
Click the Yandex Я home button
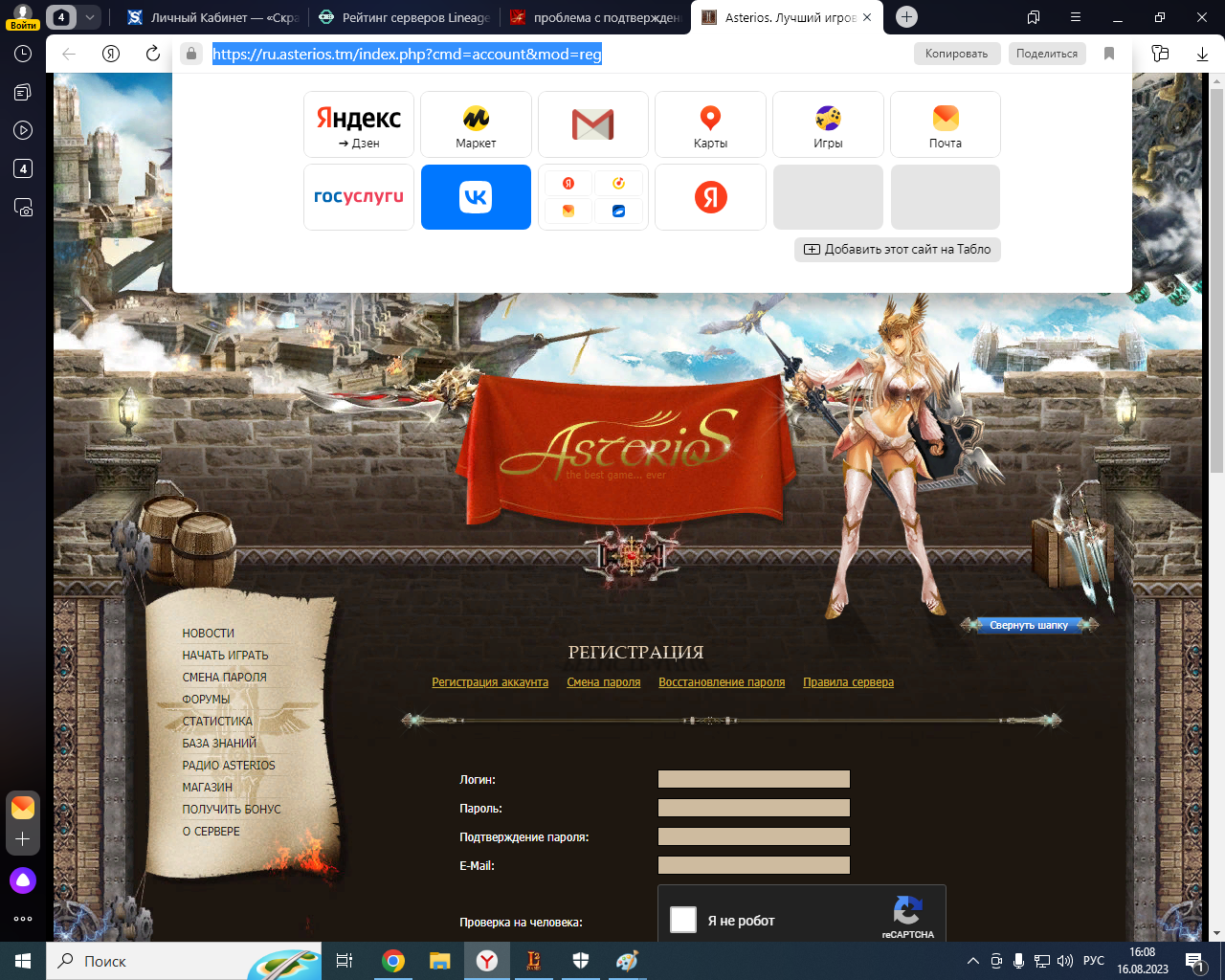pyautogui.click(x=111, y=54)
